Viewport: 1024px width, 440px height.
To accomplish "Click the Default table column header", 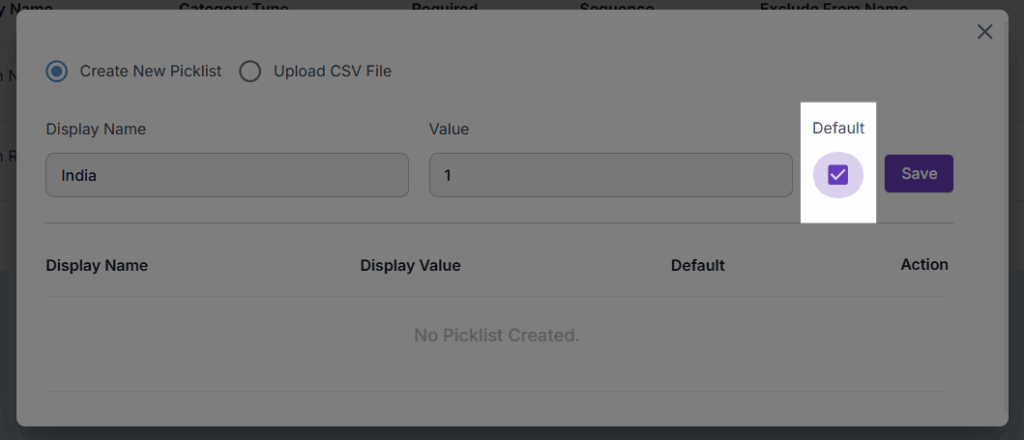I will [x=698, y=265].
